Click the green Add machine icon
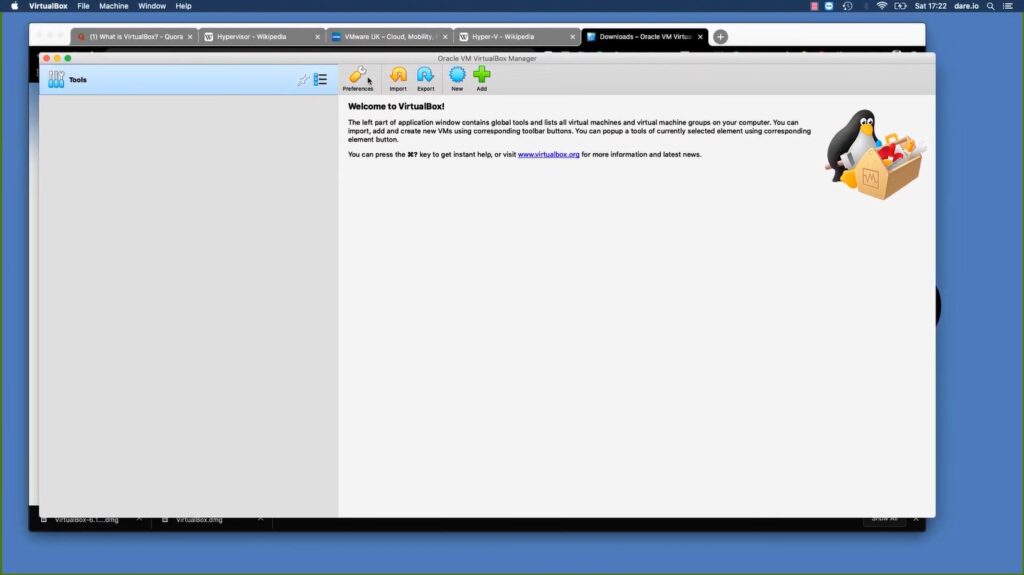 point(481,79)
